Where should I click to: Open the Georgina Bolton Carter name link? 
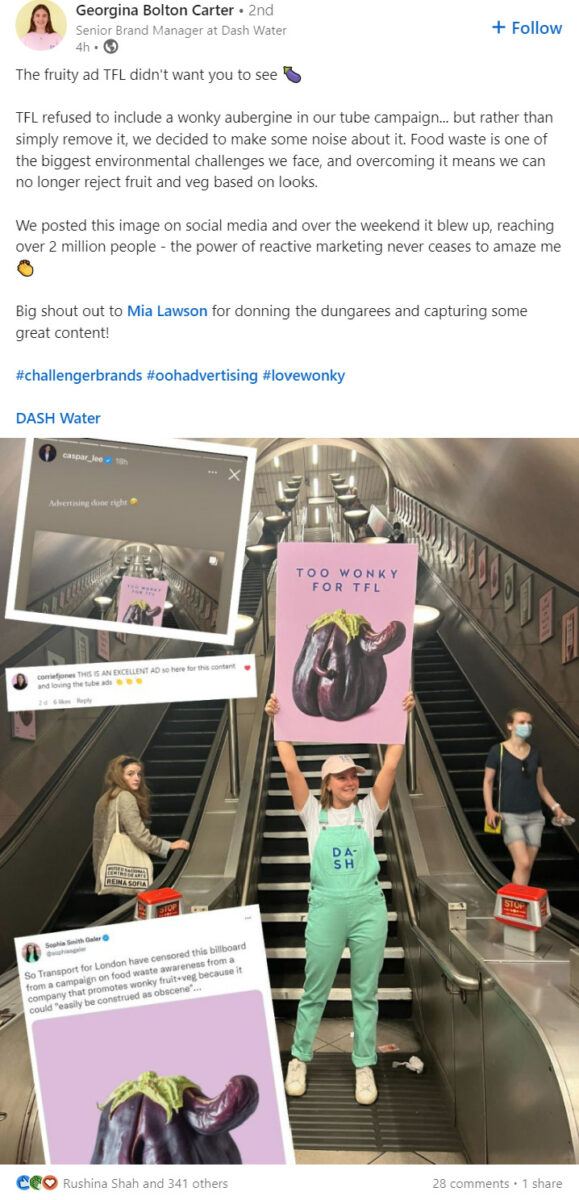pyautogui.click(x=154, y=10)
